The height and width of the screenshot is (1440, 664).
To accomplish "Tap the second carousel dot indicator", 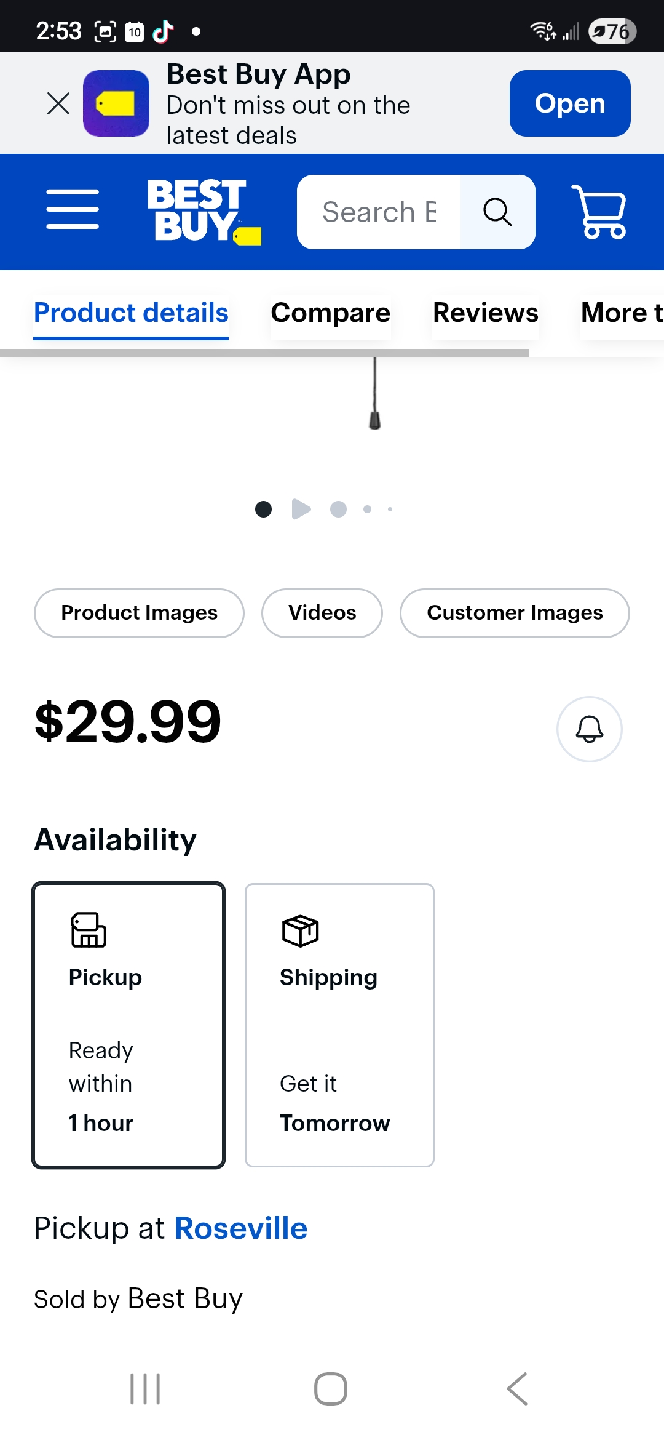I will click(x=338, y=509).
